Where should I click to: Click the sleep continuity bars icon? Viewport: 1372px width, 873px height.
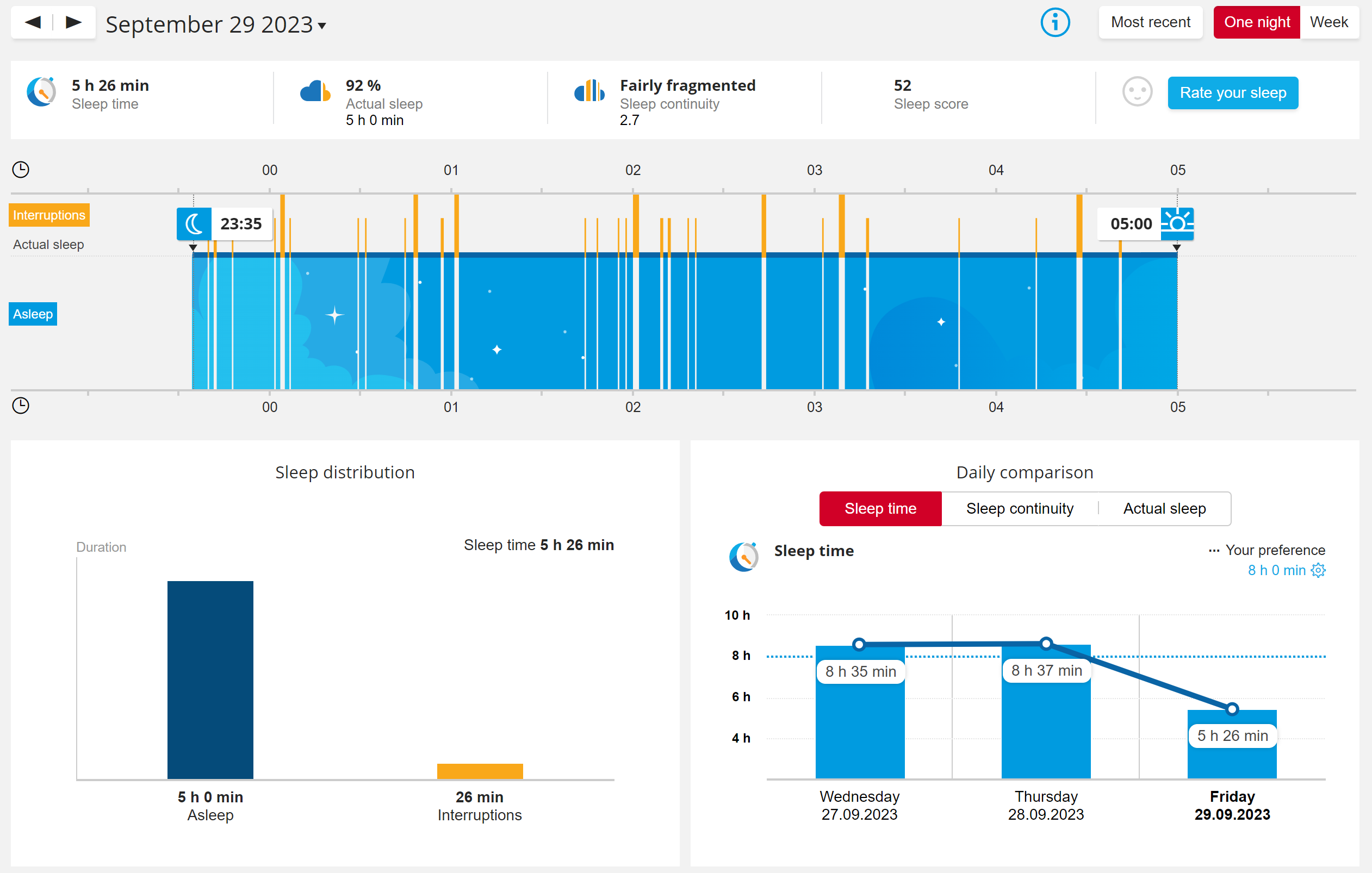(x=589, y=91)
